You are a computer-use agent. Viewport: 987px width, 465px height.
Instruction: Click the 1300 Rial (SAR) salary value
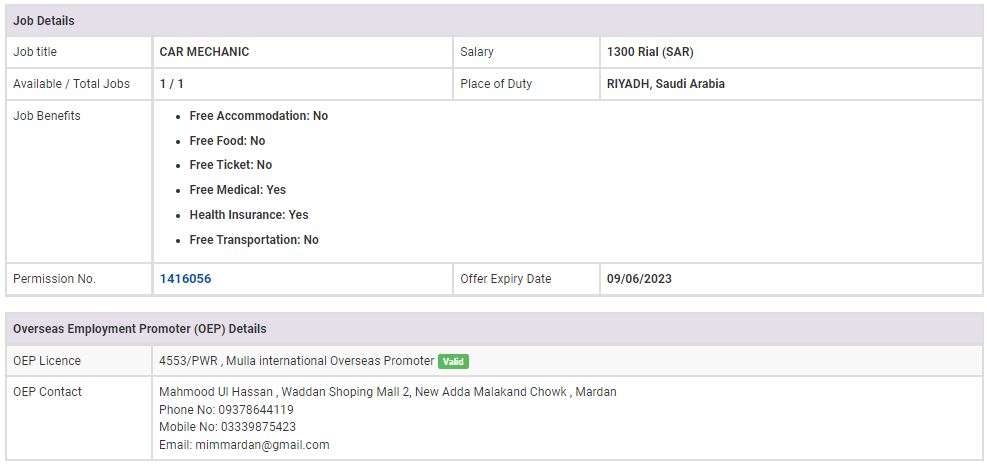649,52
